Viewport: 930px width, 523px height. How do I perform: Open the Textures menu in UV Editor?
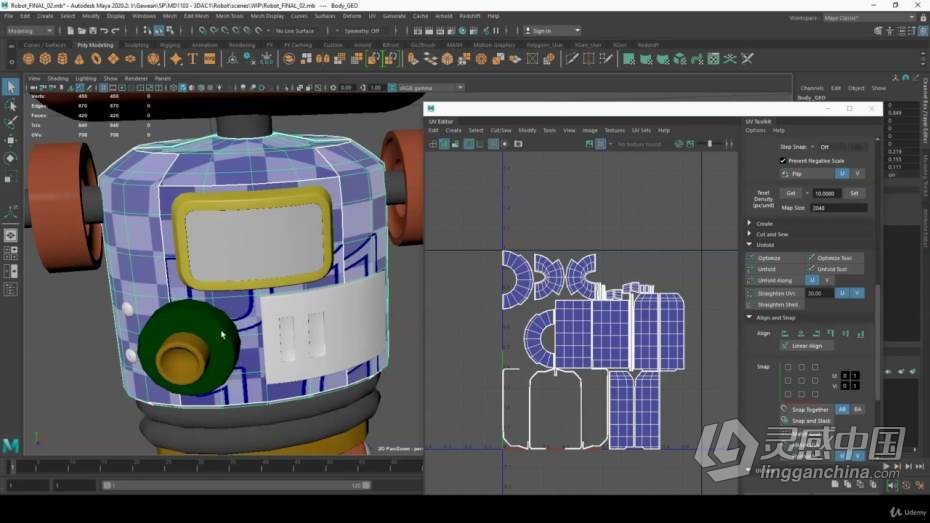click(x=614, y=130)
